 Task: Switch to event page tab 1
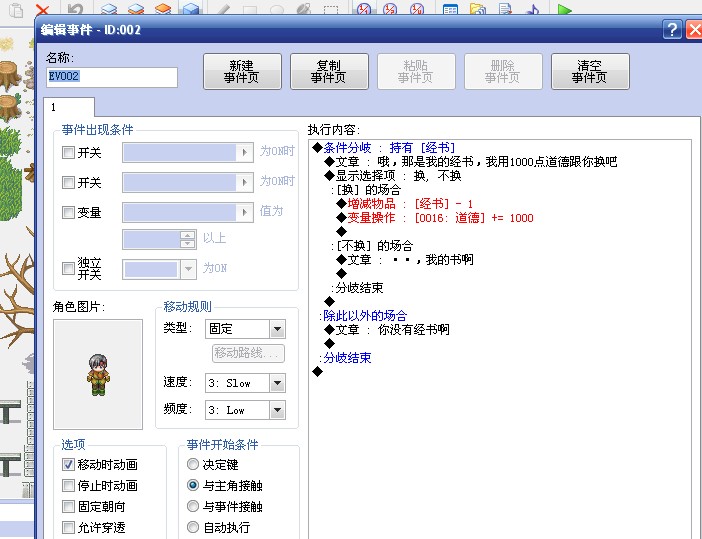tap(69, 107)
